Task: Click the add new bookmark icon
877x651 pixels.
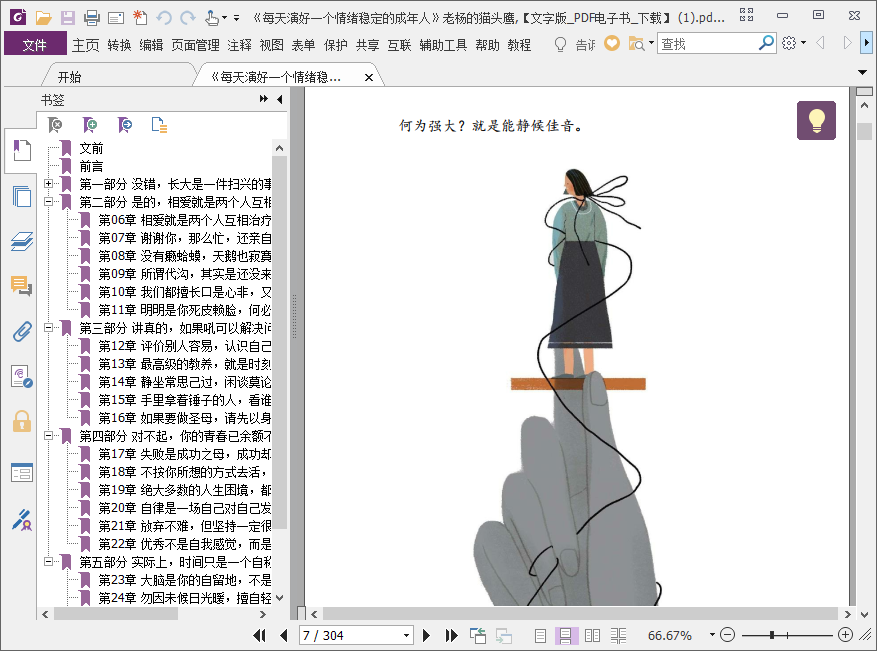Action: 89,125
